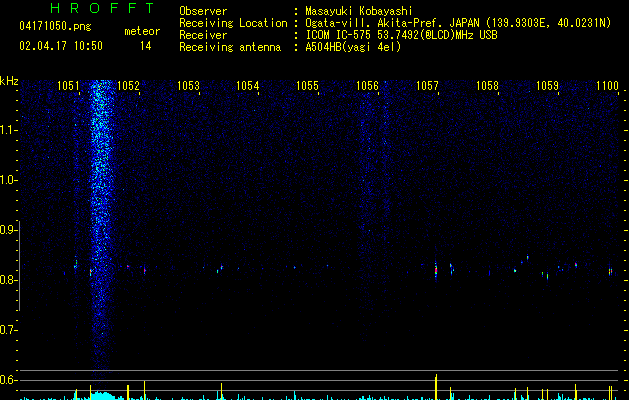The width and height of the screenshot is (629, 400).
Task: Click the 1055 time axis label
Action: (x=307, y=86)
